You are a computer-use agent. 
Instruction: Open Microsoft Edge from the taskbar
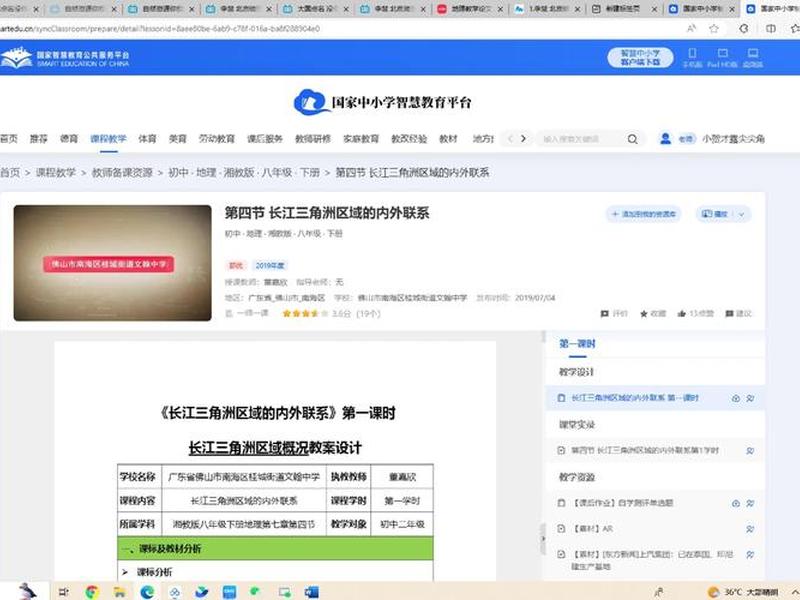(x=147, y=592)
